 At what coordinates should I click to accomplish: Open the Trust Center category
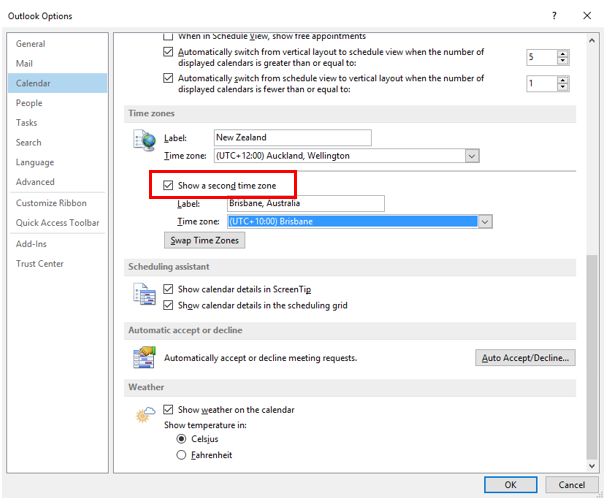click(x=57, y=264)
